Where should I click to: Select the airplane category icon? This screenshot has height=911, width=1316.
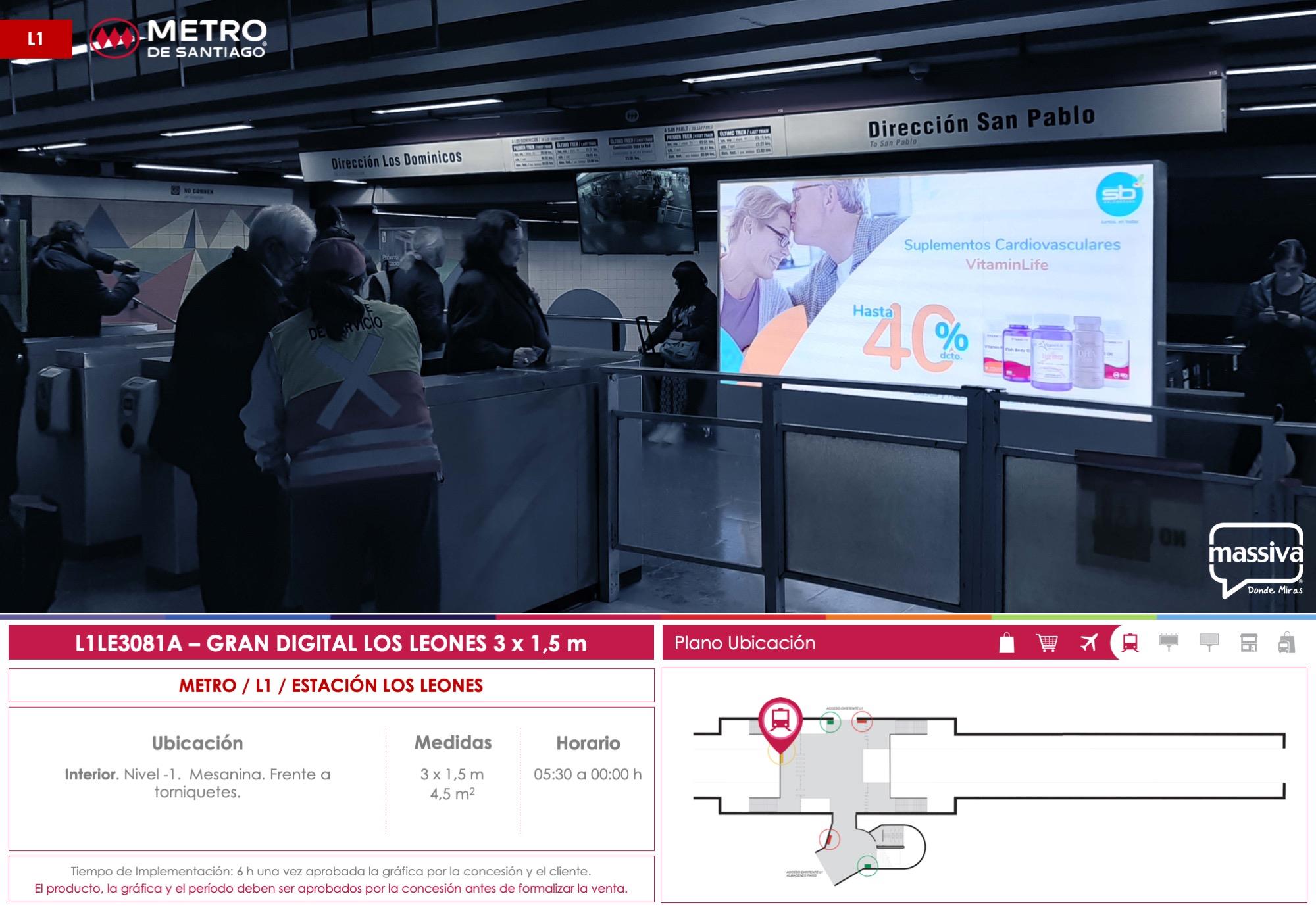1089,643
